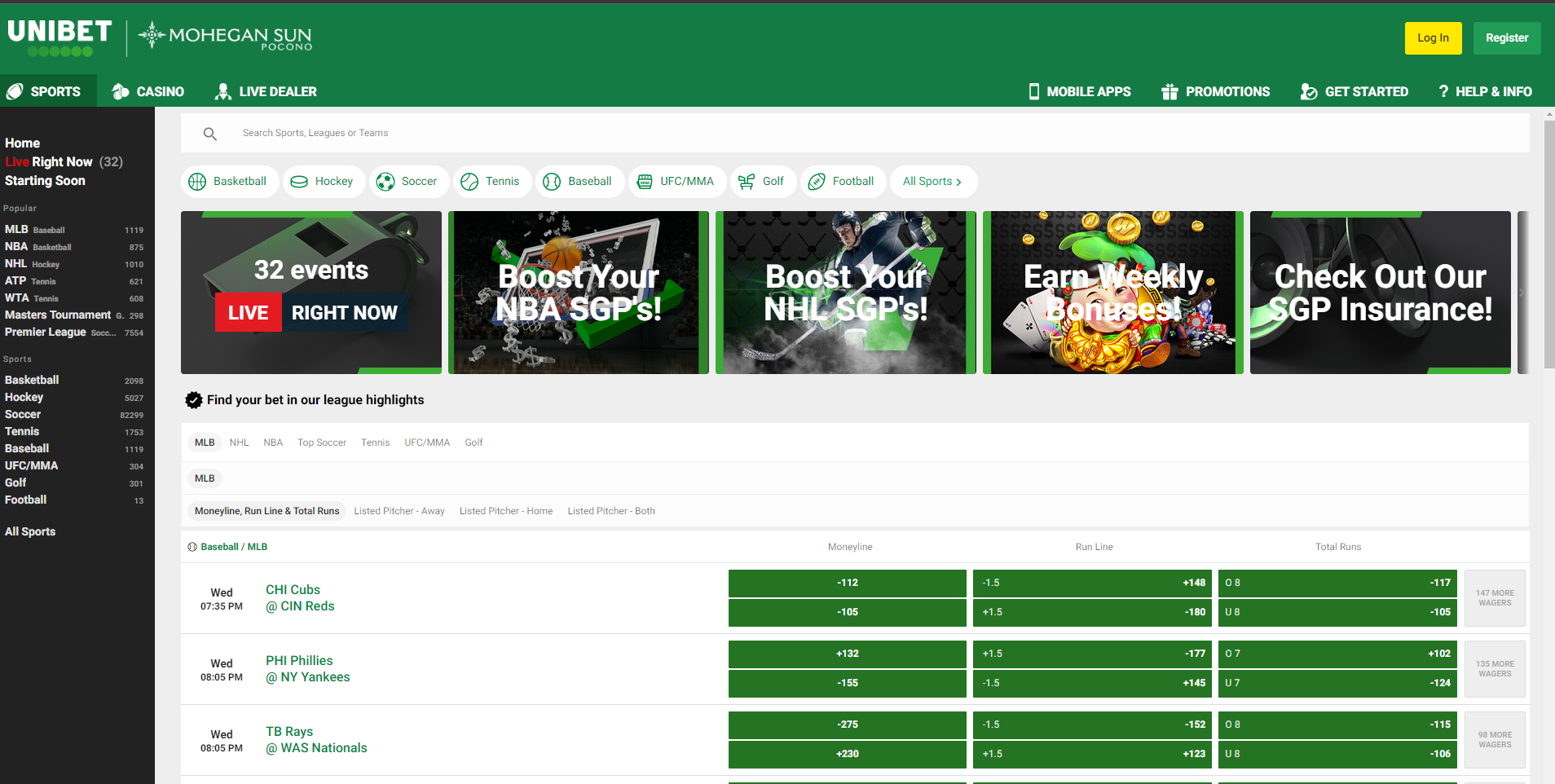This screenshot has height=784, width=1555.
Task: Open 147 More Wagers for Cubs game
Action: pyautogui.click(x=1495, y=598)
